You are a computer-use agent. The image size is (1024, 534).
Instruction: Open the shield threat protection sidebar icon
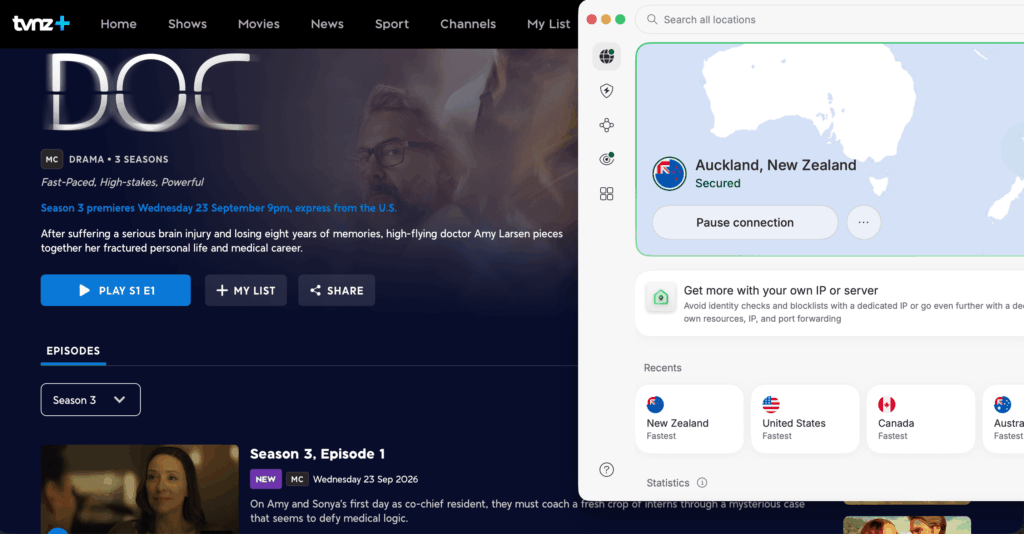607,91
